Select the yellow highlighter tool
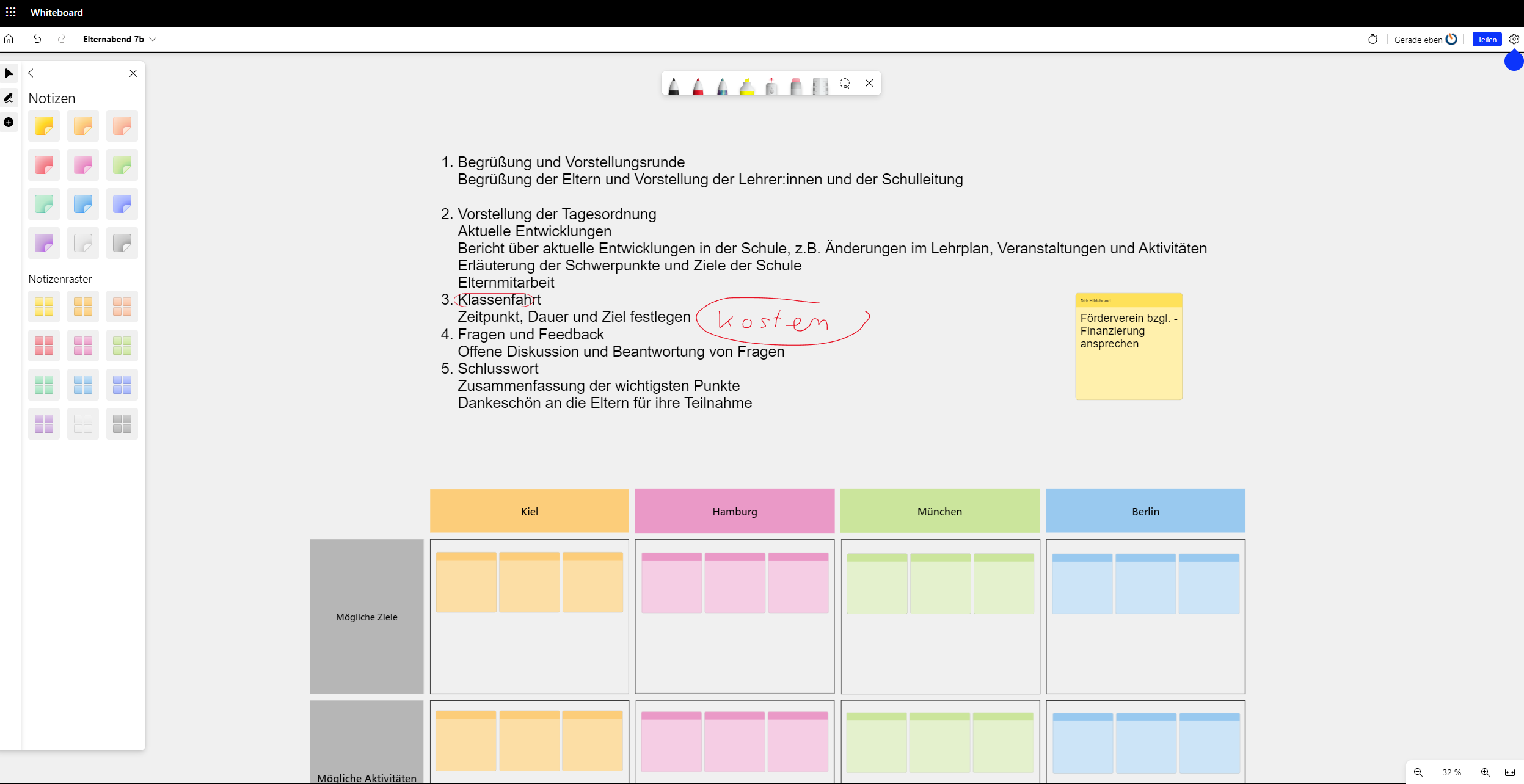 [x=746, y=85]
